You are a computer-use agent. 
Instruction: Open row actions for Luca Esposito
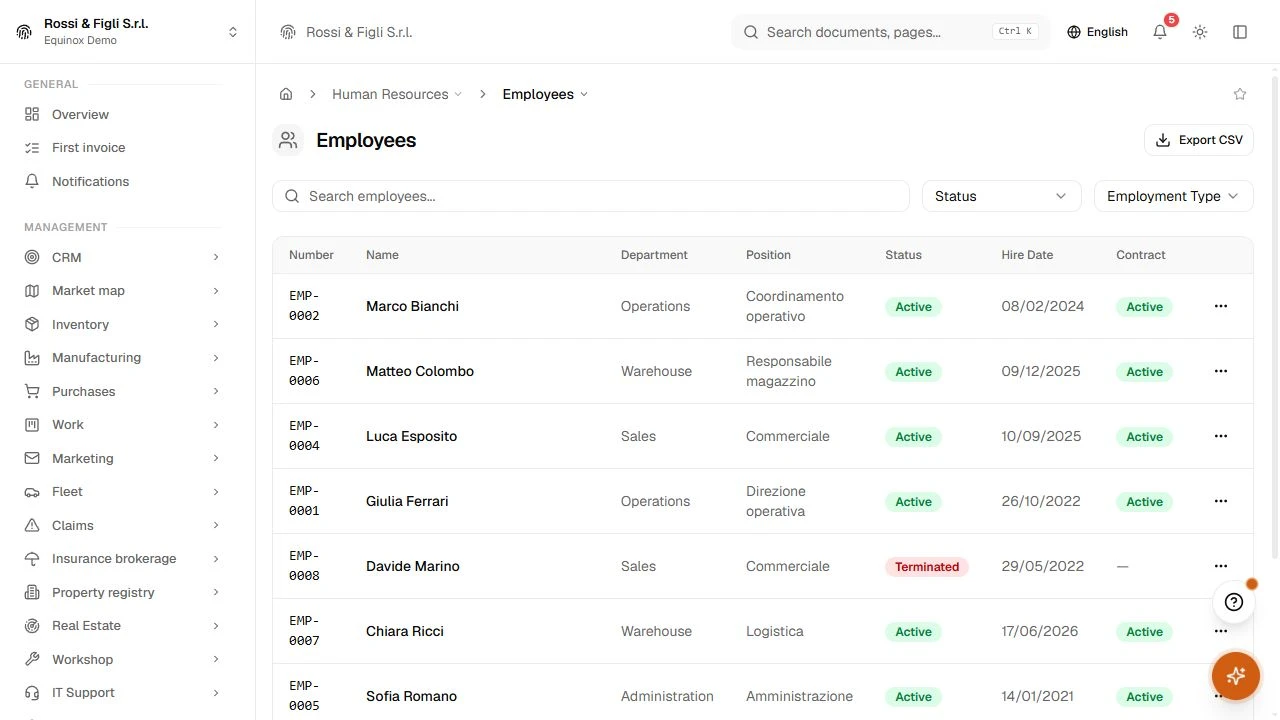1220,436
